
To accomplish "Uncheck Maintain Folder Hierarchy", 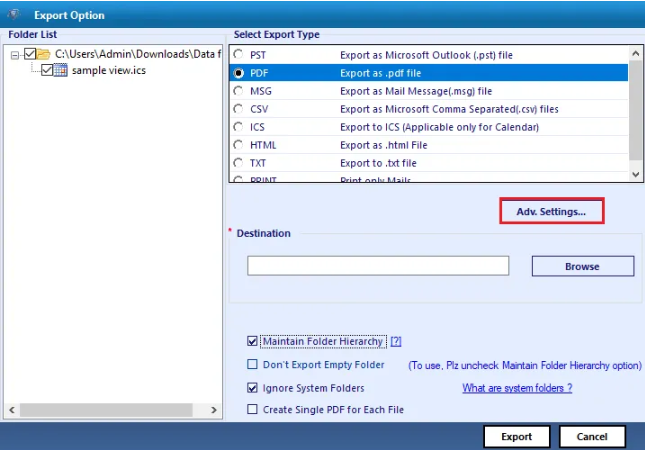I will [x=253, y=342].
